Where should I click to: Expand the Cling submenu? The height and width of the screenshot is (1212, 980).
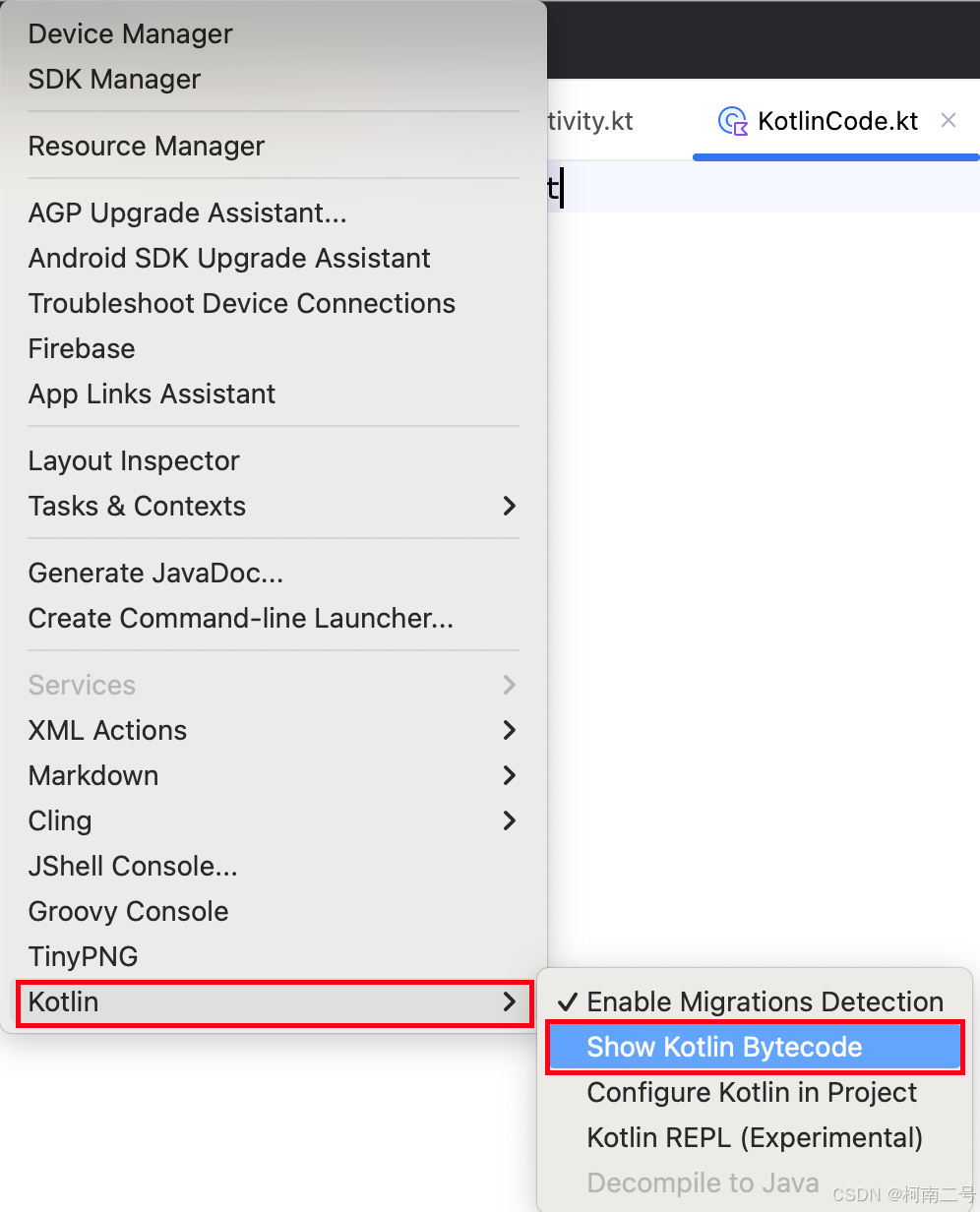pos(60,820)
